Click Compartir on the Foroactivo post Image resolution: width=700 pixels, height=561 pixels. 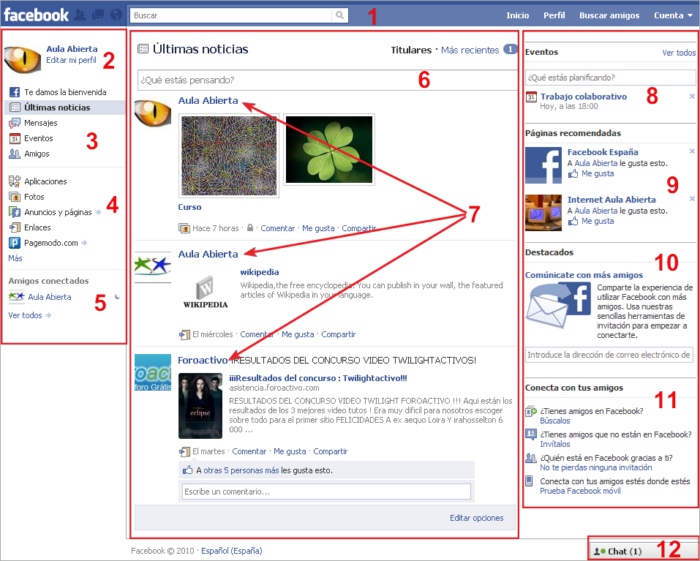point(330,452)
